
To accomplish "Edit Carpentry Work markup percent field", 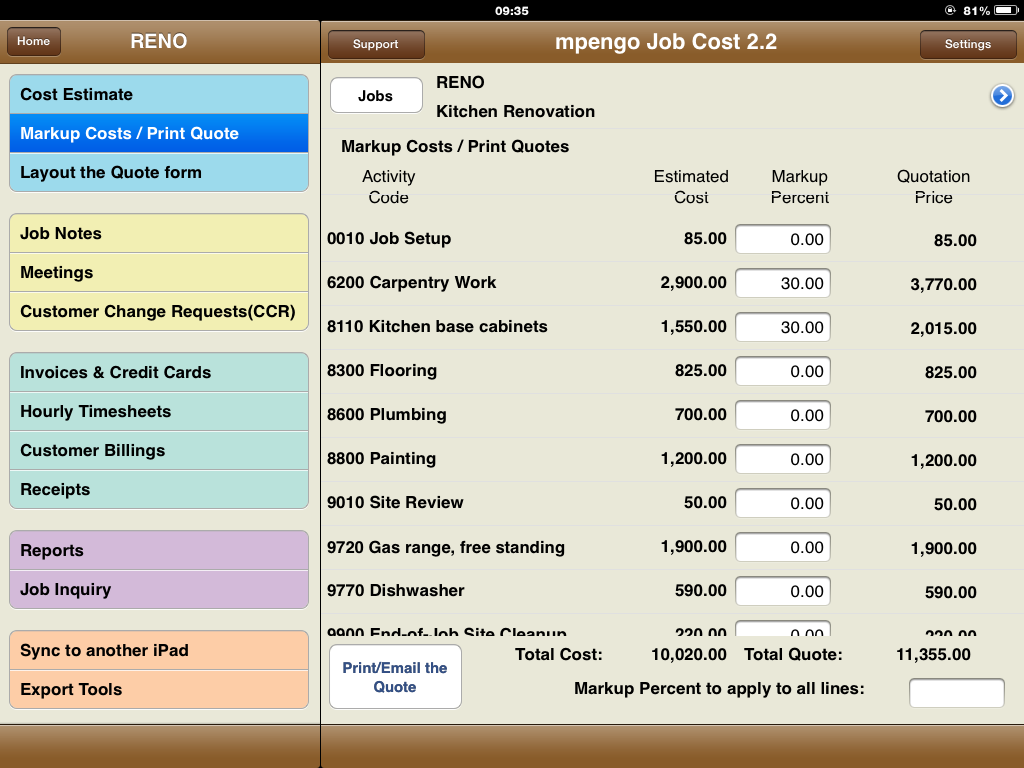I will point(782,283).
